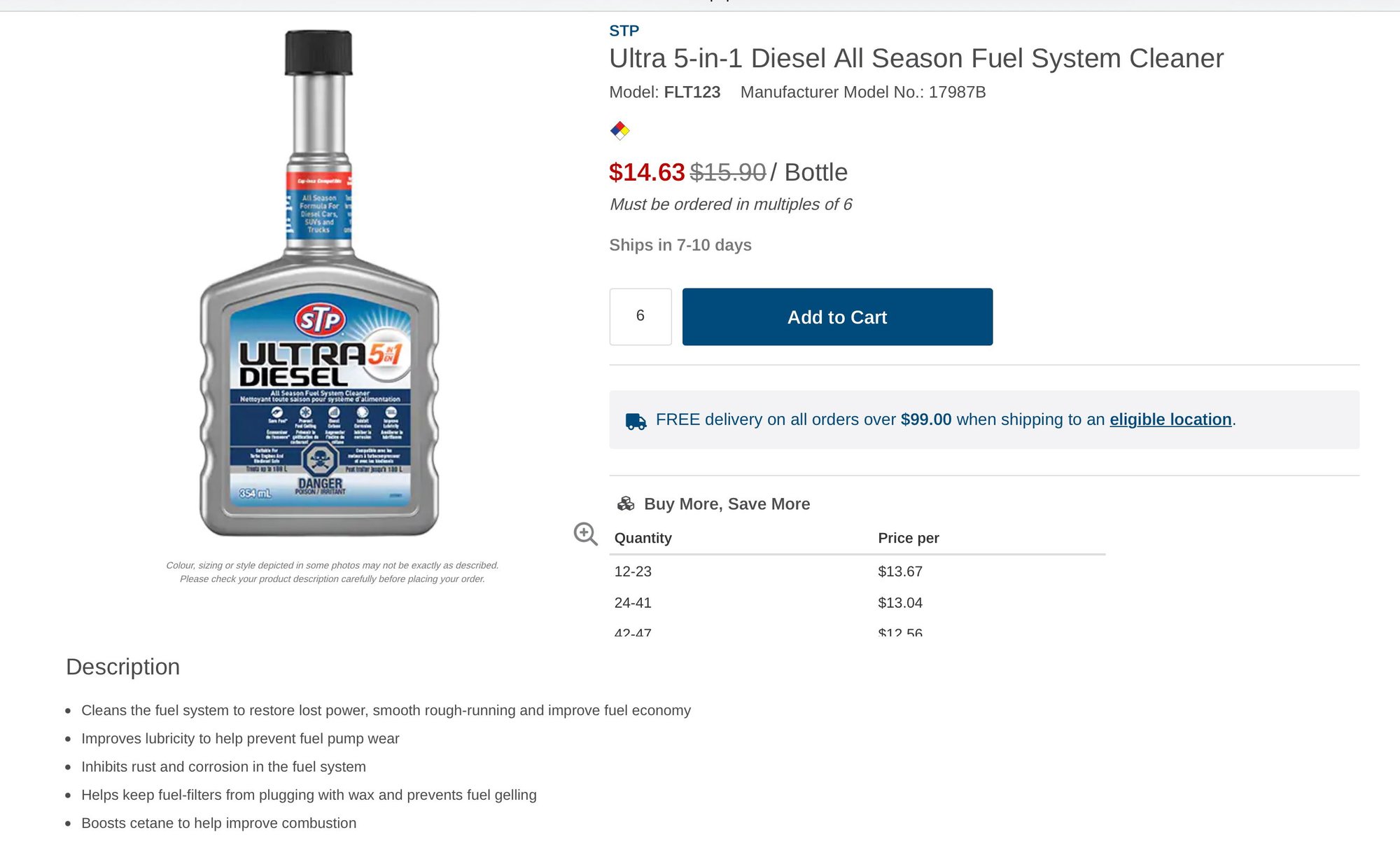Select the multiples of 6 order note
This screenshot has height=853, width=1400.
pyautogui.click(x=730, y=204)
